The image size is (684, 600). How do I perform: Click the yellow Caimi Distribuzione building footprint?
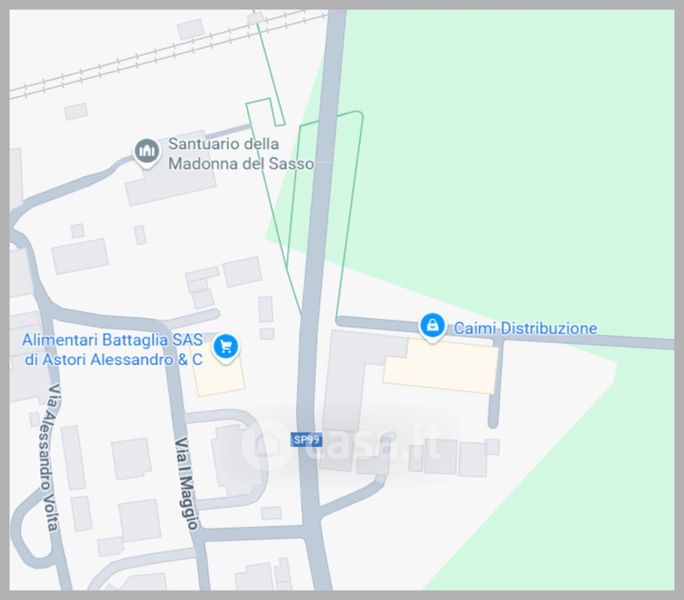click(441, 367)
